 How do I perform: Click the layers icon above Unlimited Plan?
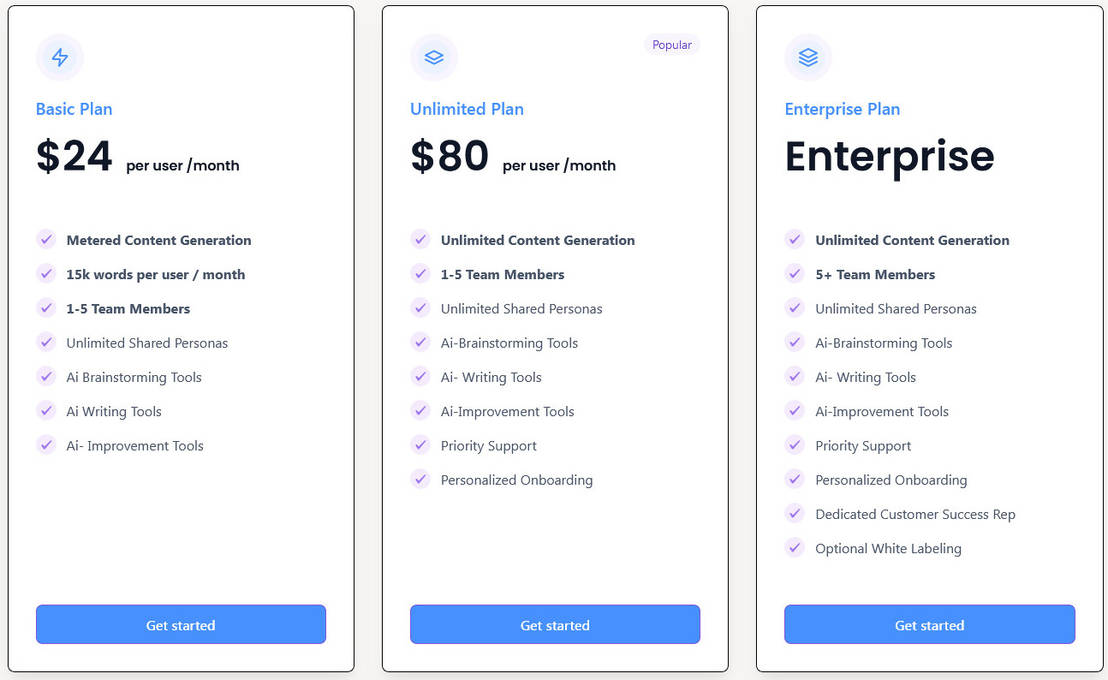pyautogui.click(x=433, y=57)
